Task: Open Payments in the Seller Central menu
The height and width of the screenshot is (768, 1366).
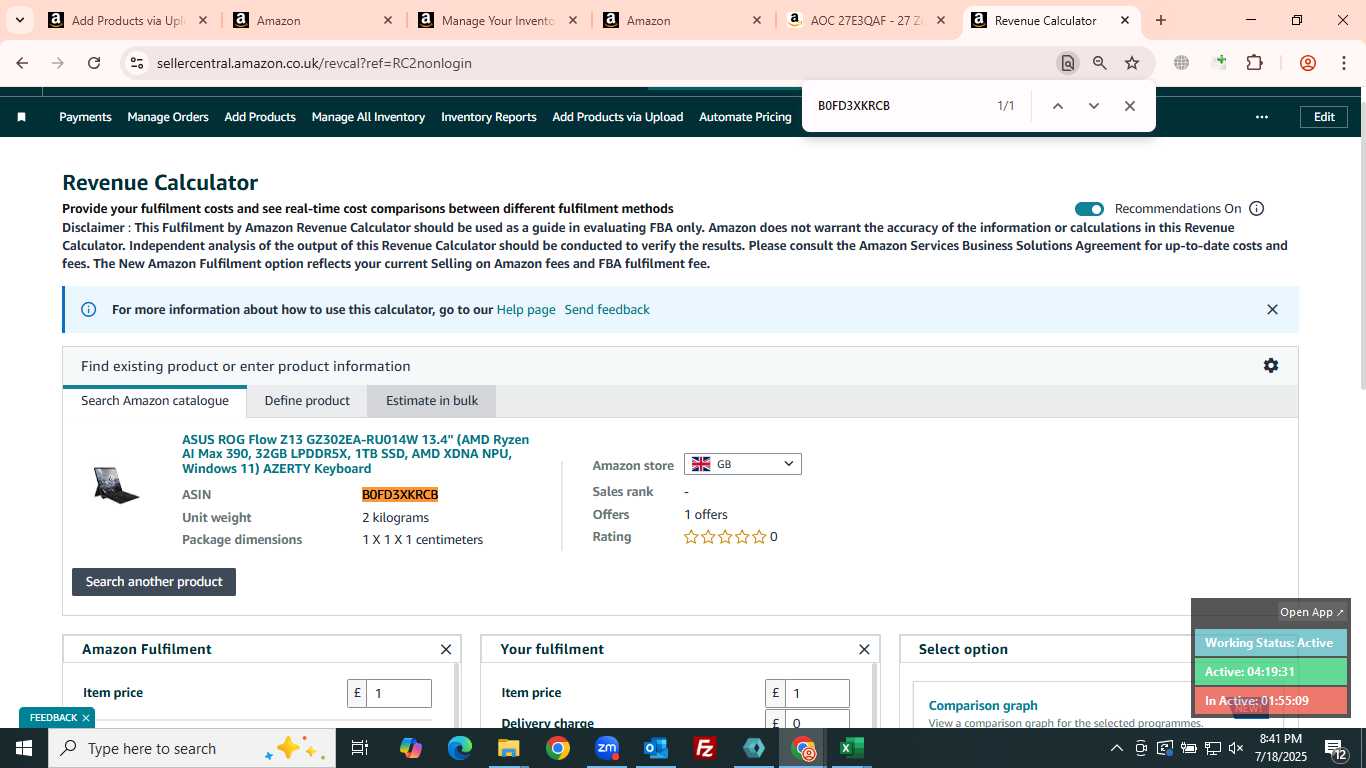Action: click(85, 117)
